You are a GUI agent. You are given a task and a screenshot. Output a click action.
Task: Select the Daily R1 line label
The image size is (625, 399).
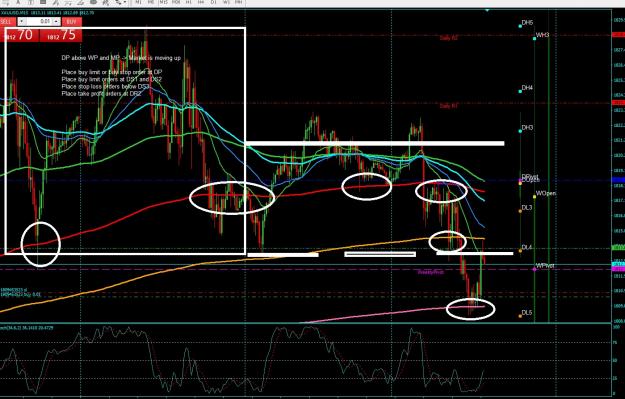pyautogui.click(x=449, y=106)
